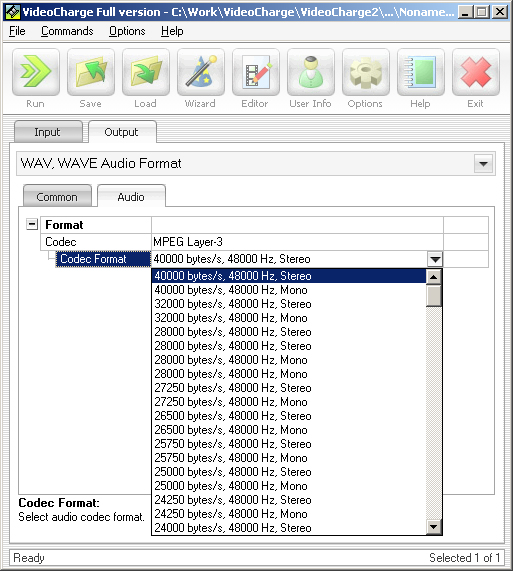
Task: Choose 24000 bytes/s, 48000 Hz, Stereo
Action: 289,528
